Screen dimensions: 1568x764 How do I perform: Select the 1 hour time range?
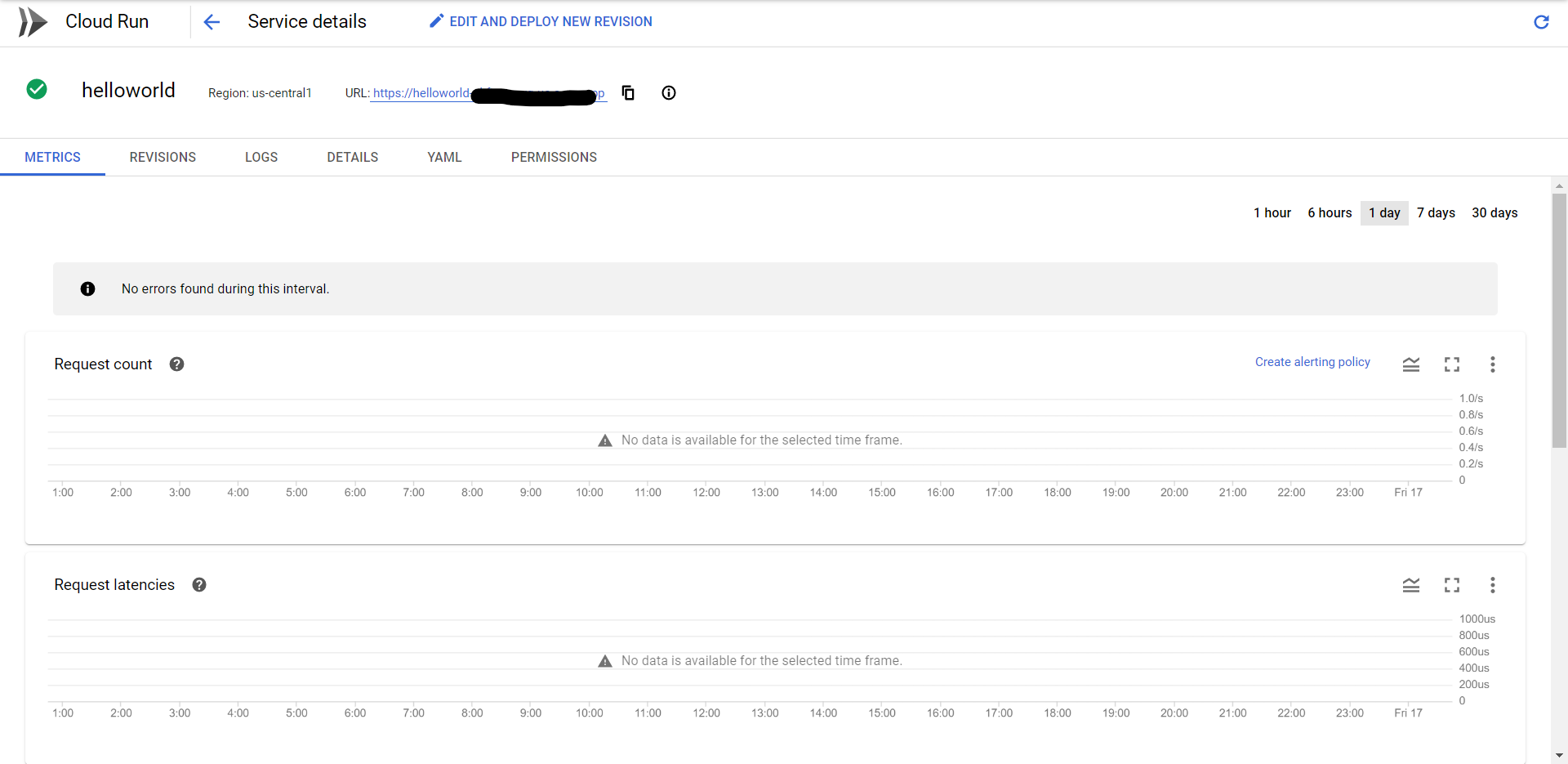tap(1272, 212)
